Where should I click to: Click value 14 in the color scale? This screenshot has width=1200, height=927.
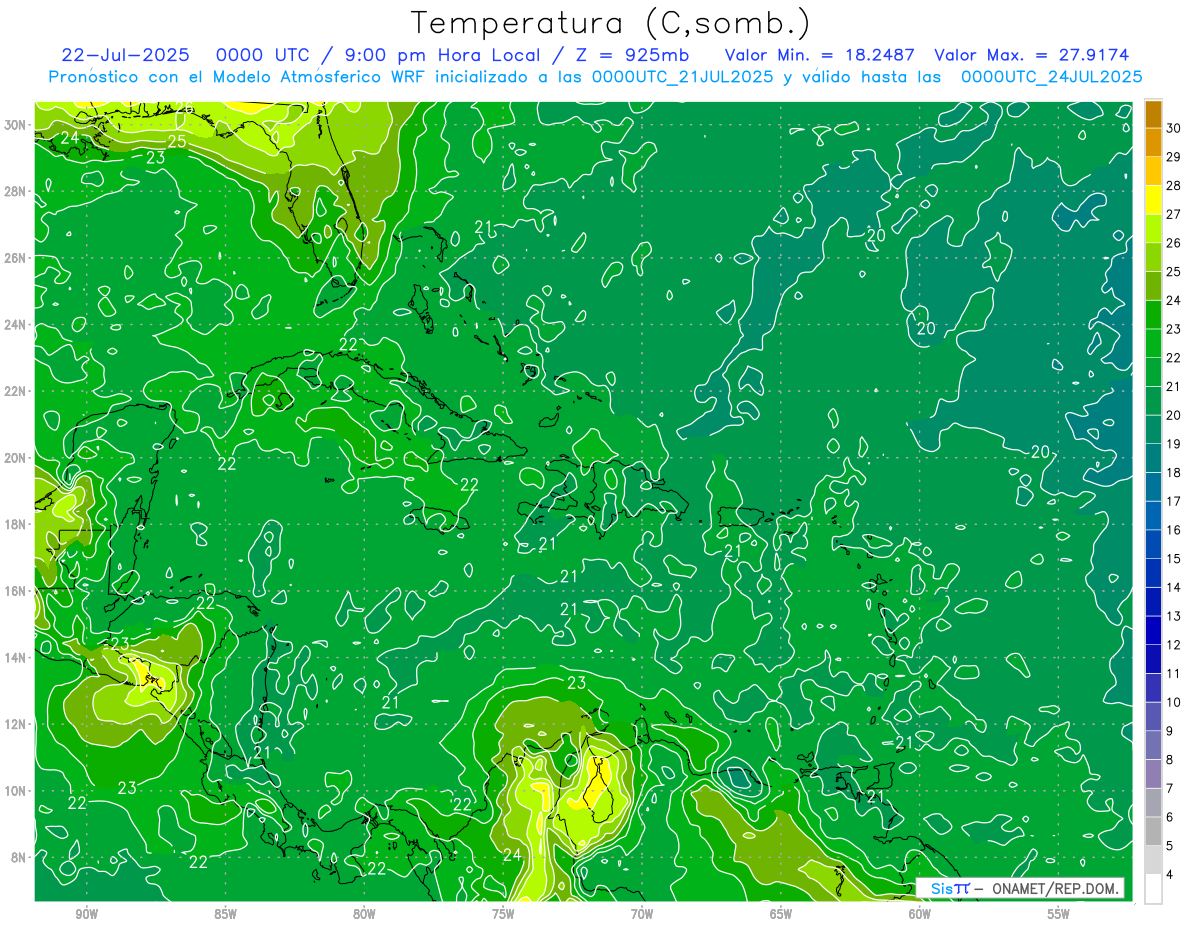(1174, 588)
